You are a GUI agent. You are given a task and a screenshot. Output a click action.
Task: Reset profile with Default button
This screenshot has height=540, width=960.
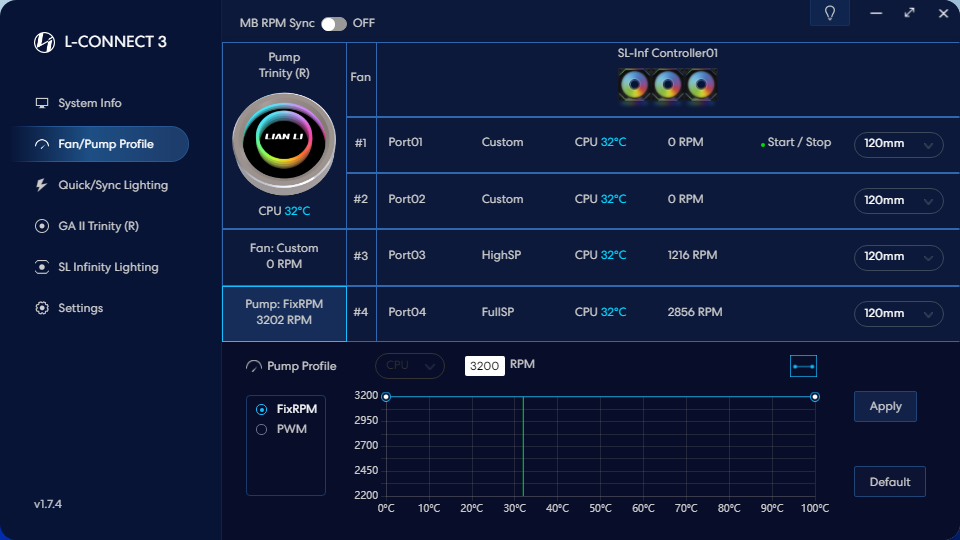pyautogui.click(x=890, y=482)
